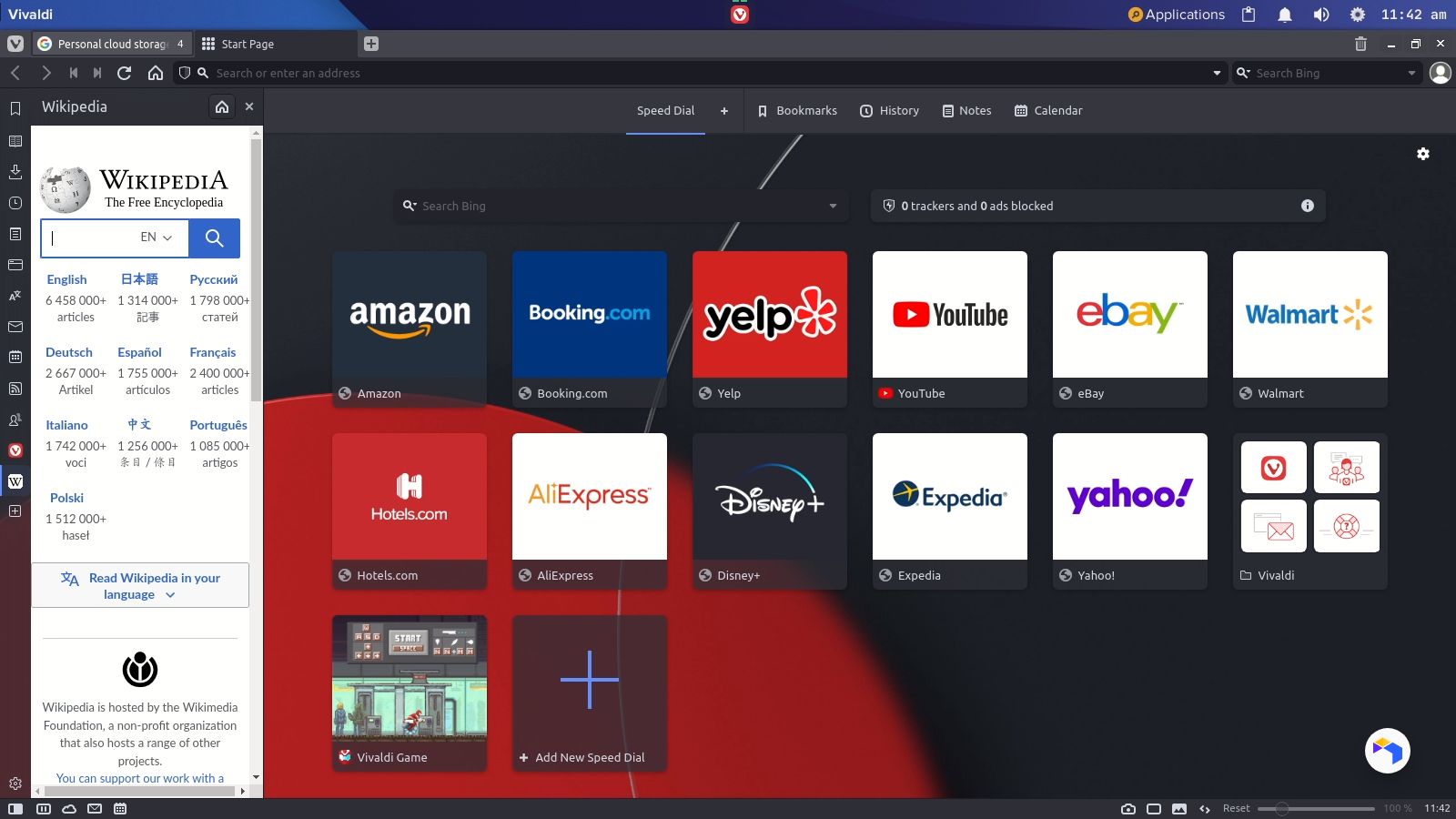Image resolution: width=1456 pixels, height=819 pixels.
Task: Open the Italiano Wikipedia link
Action: click(x=67, y=425)
